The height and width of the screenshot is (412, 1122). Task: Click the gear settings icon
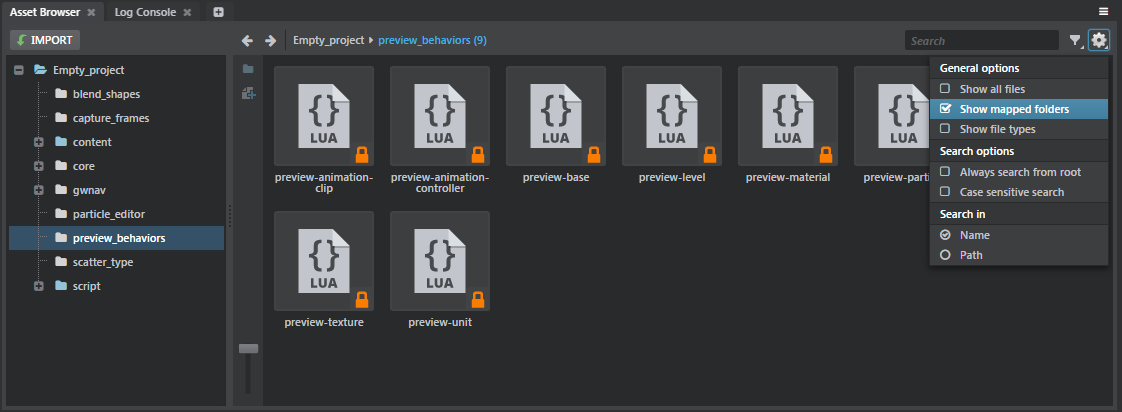(1099, 41)
